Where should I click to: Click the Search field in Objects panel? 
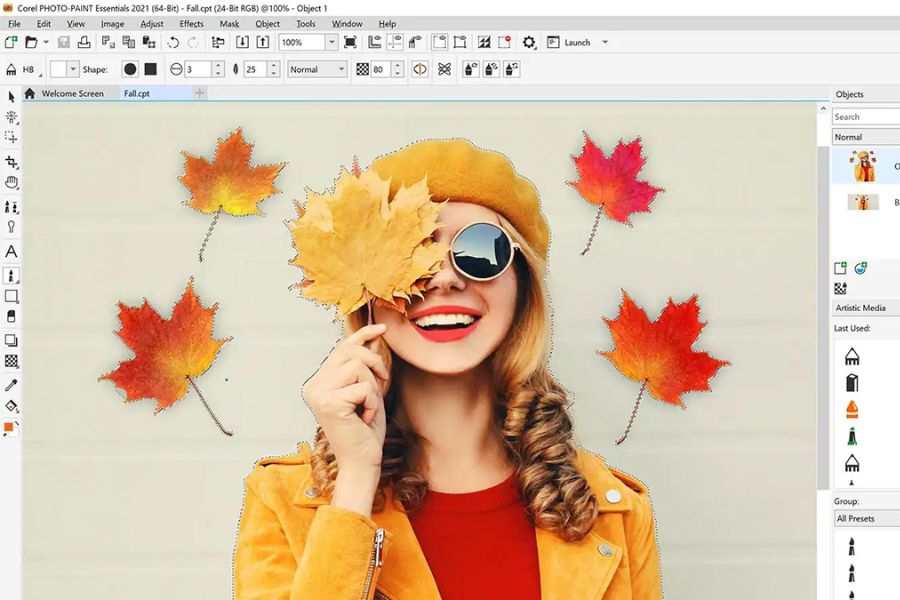(x=866, y=117)
